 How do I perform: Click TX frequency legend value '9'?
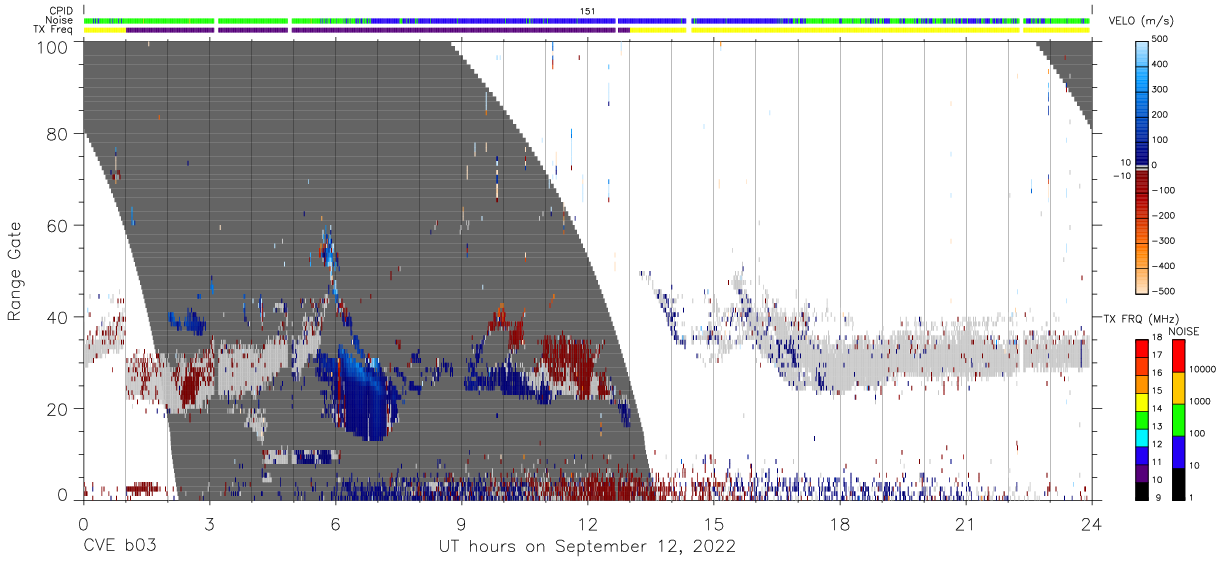click(x=1160, y=498)
